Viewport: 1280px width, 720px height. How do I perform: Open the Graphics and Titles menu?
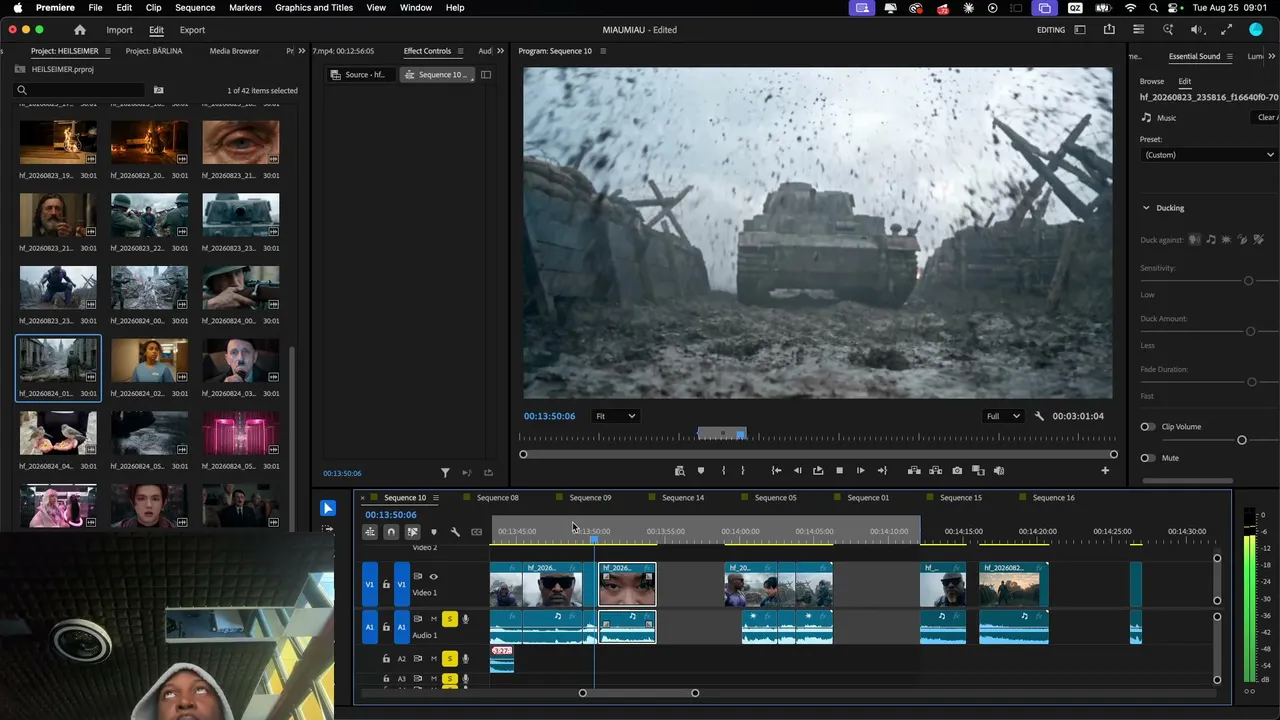click(314, 8)
